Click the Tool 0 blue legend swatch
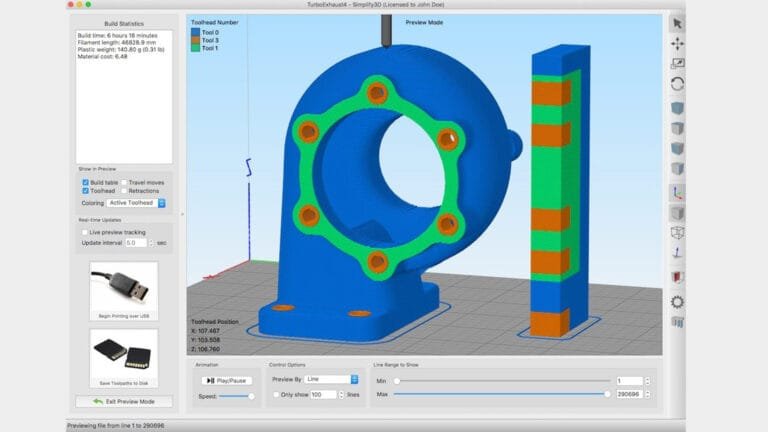Image resolution: width=768 pixels, height=432 pixels. point(195,32)
